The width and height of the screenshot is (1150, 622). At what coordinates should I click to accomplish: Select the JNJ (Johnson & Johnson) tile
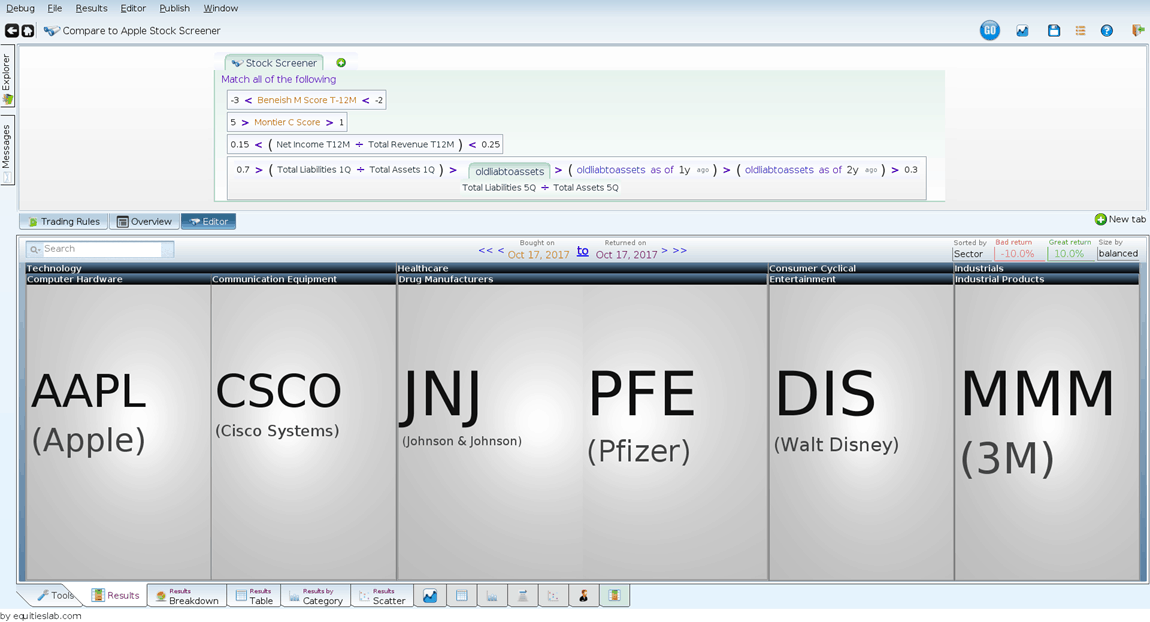pos(490,432)
